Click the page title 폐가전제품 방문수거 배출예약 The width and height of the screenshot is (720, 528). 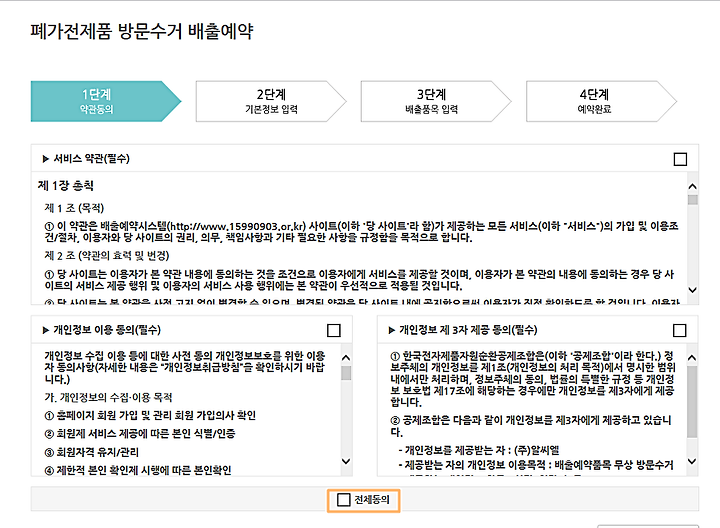[x=142, y=32]
